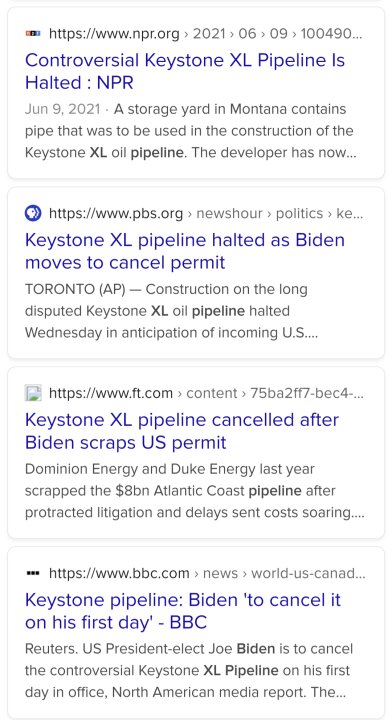This screenshot has height=720, width=392.
Task: Open 'Keystone XL pipeline cancelled after Biden scraps' headline
Action: click(x=182, y=431)
